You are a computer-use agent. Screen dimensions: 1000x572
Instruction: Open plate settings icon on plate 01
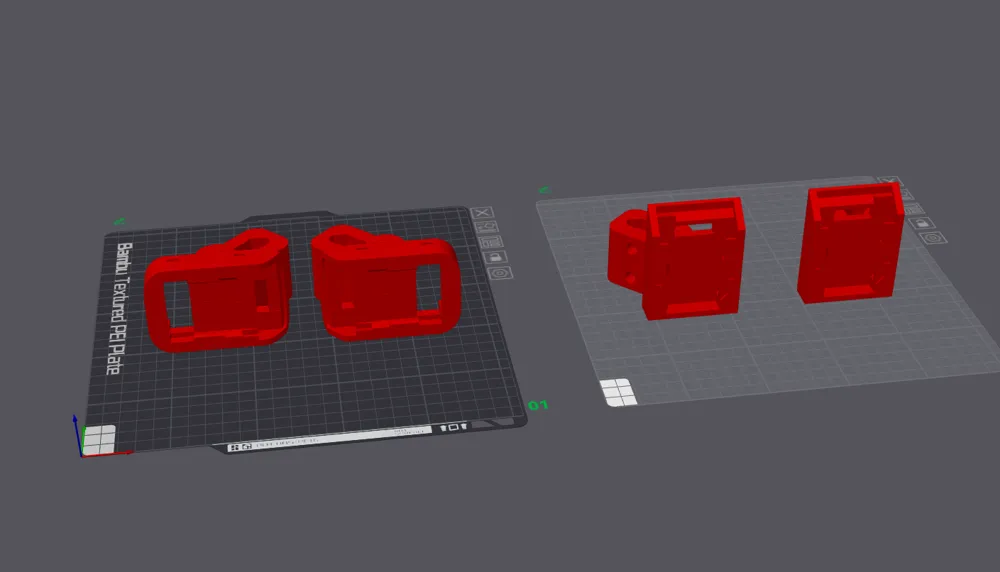(500, 272)
